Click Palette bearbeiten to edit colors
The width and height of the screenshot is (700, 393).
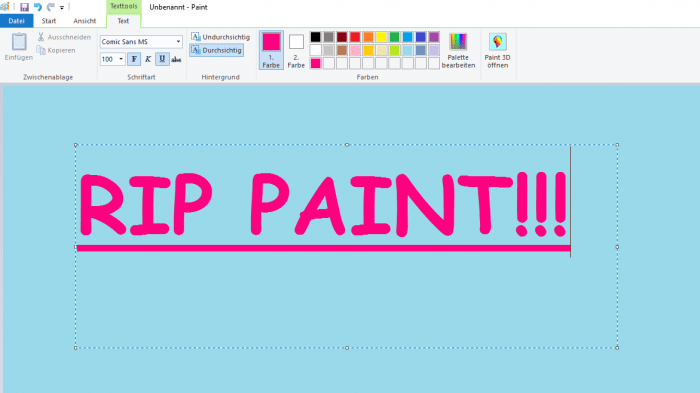(458, 50)
